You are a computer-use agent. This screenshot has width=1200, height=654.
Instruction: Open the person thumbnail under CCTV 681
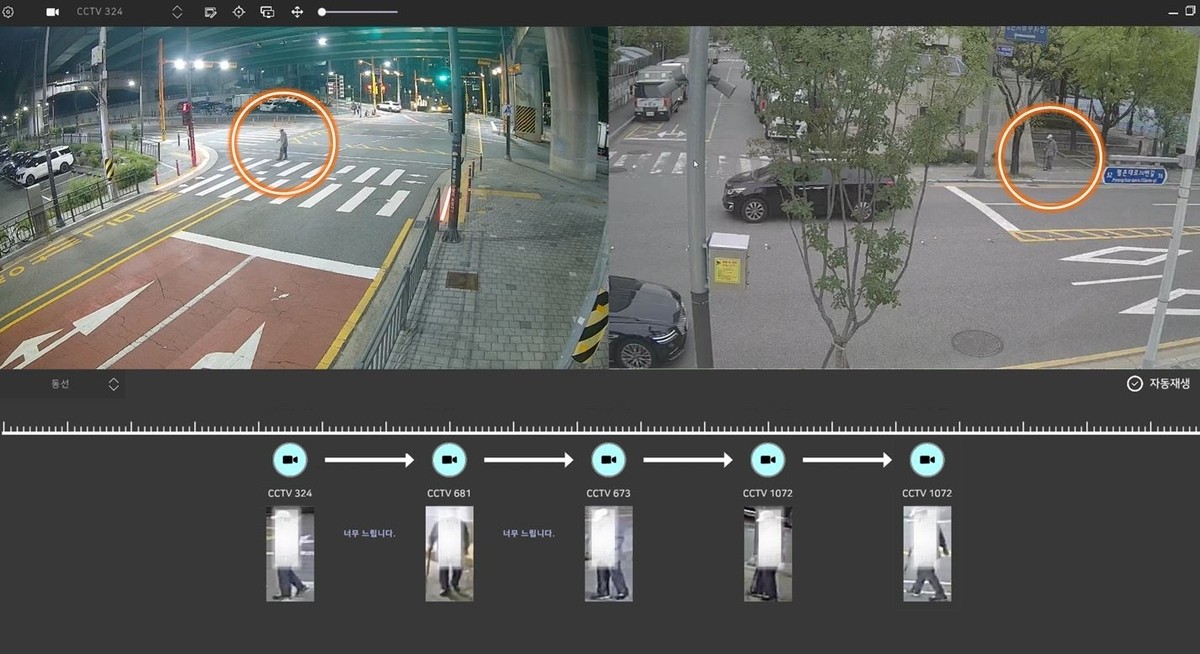449,553
